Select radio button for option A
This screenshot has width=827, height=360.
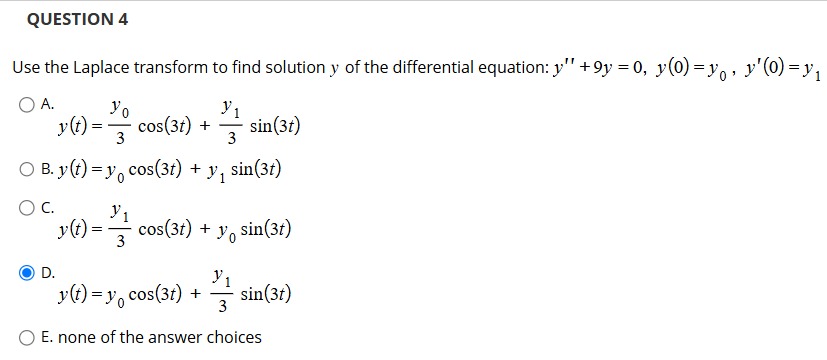27,105
